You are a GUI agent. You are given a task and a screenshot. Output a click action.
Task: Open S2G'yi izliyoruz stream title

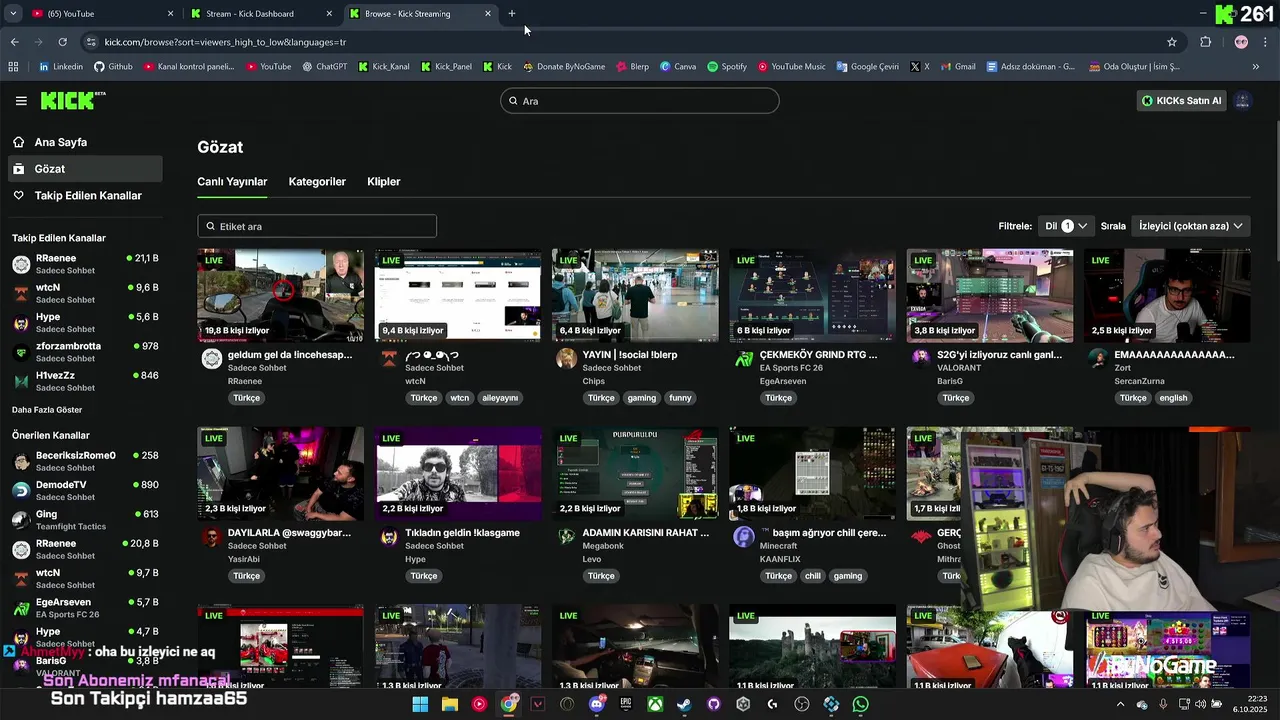1000,355
